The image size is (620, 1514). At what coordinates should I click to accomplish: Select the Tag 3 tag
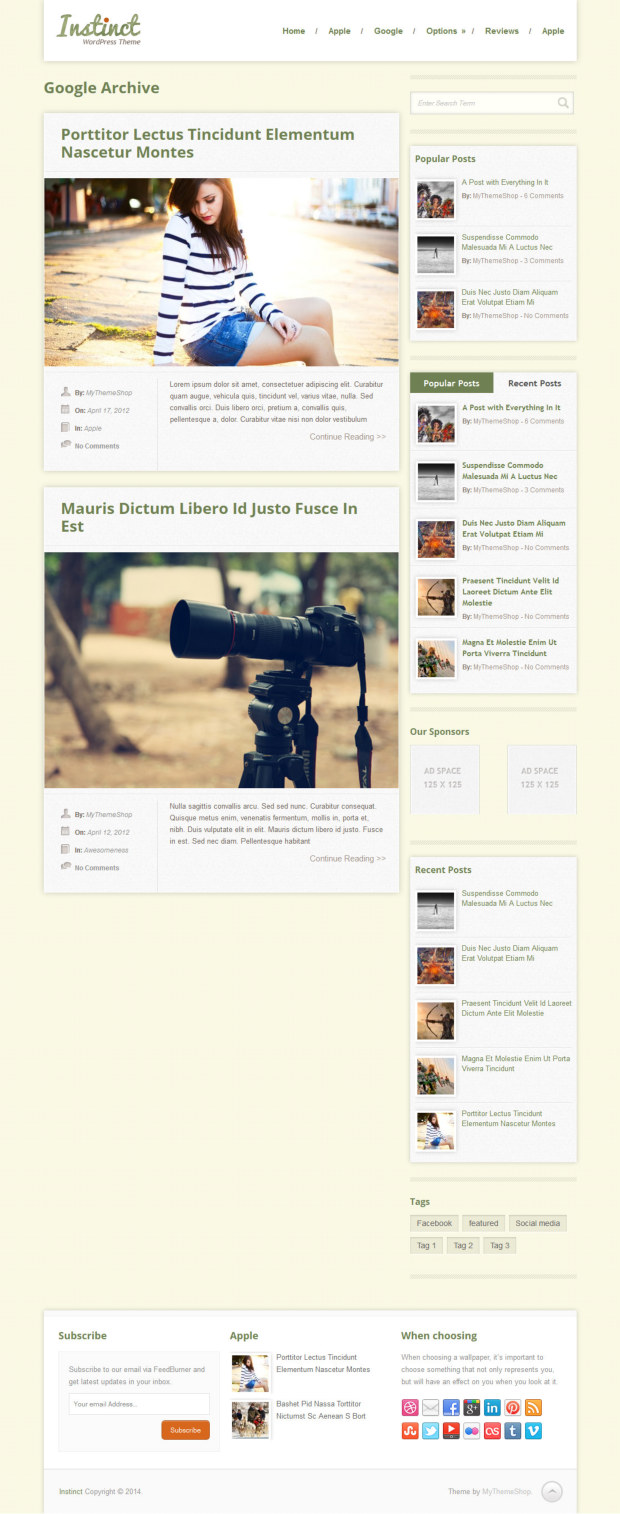500,1245
